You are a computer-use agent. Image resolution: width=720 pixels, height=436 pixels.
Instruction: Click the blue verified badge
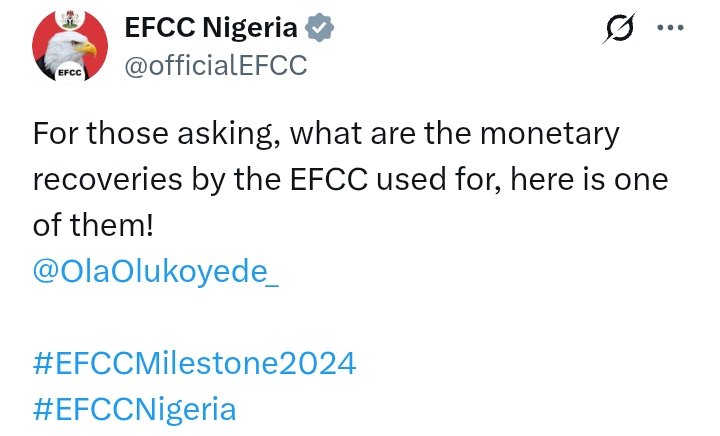319,28
